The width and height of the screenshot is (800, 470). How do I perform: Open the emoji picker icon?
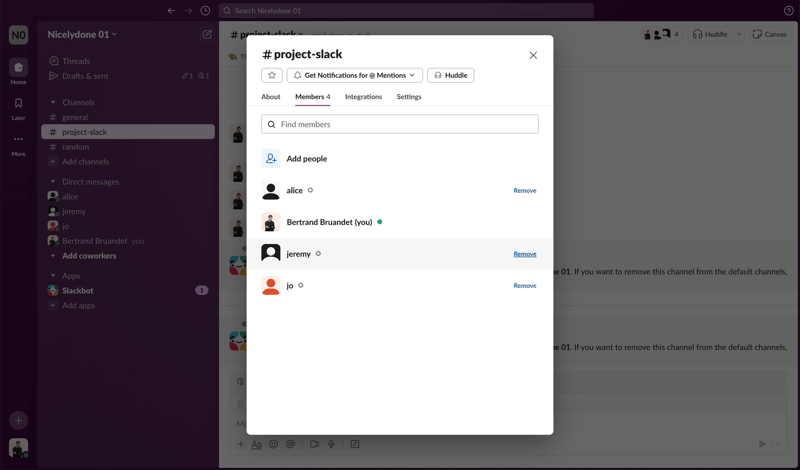(273, 444)
